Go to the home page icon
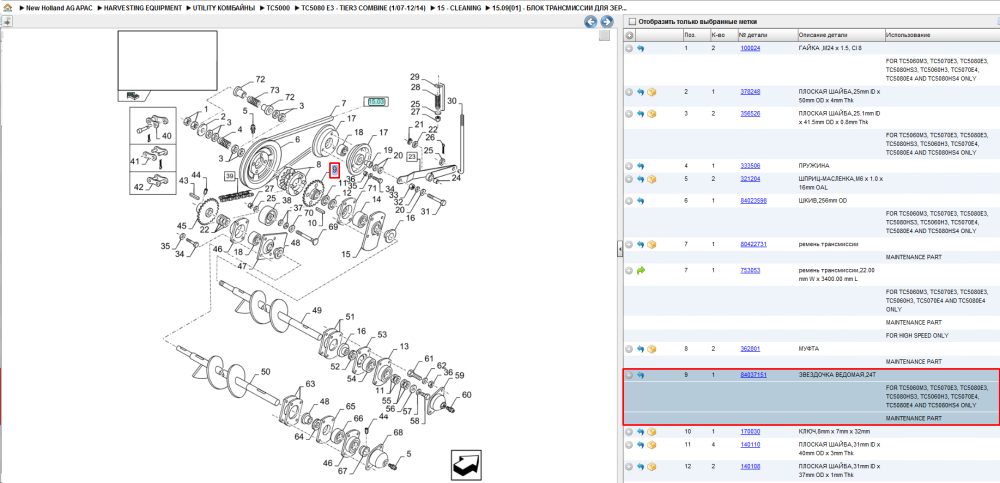The width and height of the screenshot is (1000, 483). click(x=8, y=8)
